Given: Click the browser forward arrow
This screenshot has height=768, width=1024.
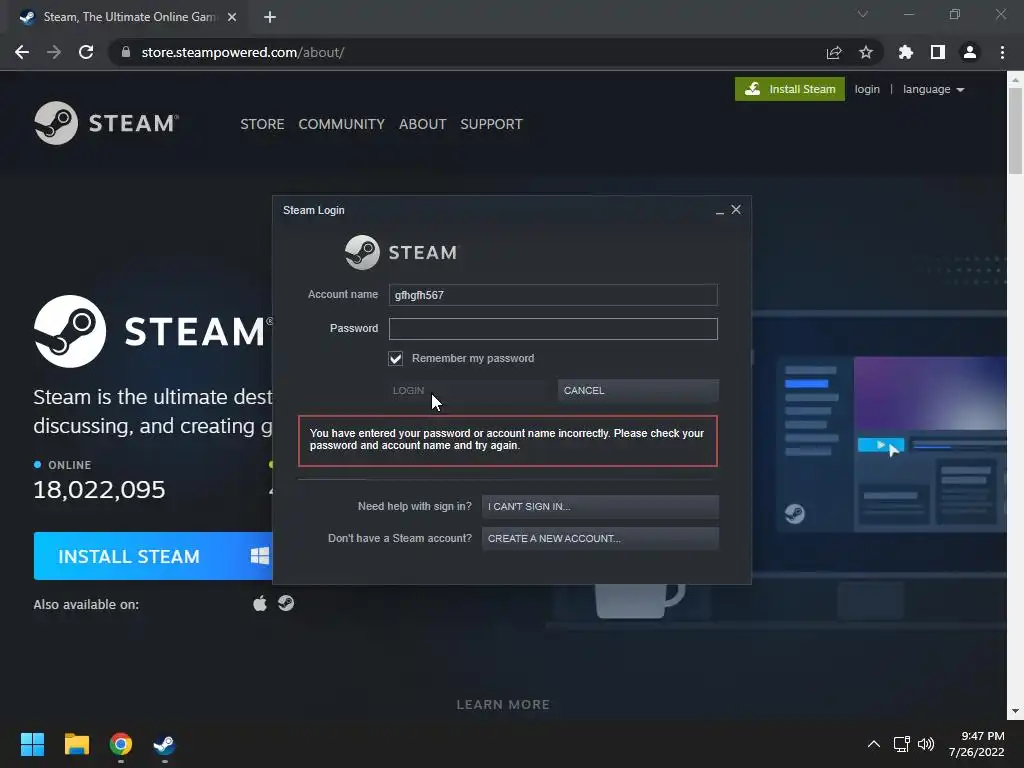Looking at the screenshot, I should 54,52.
